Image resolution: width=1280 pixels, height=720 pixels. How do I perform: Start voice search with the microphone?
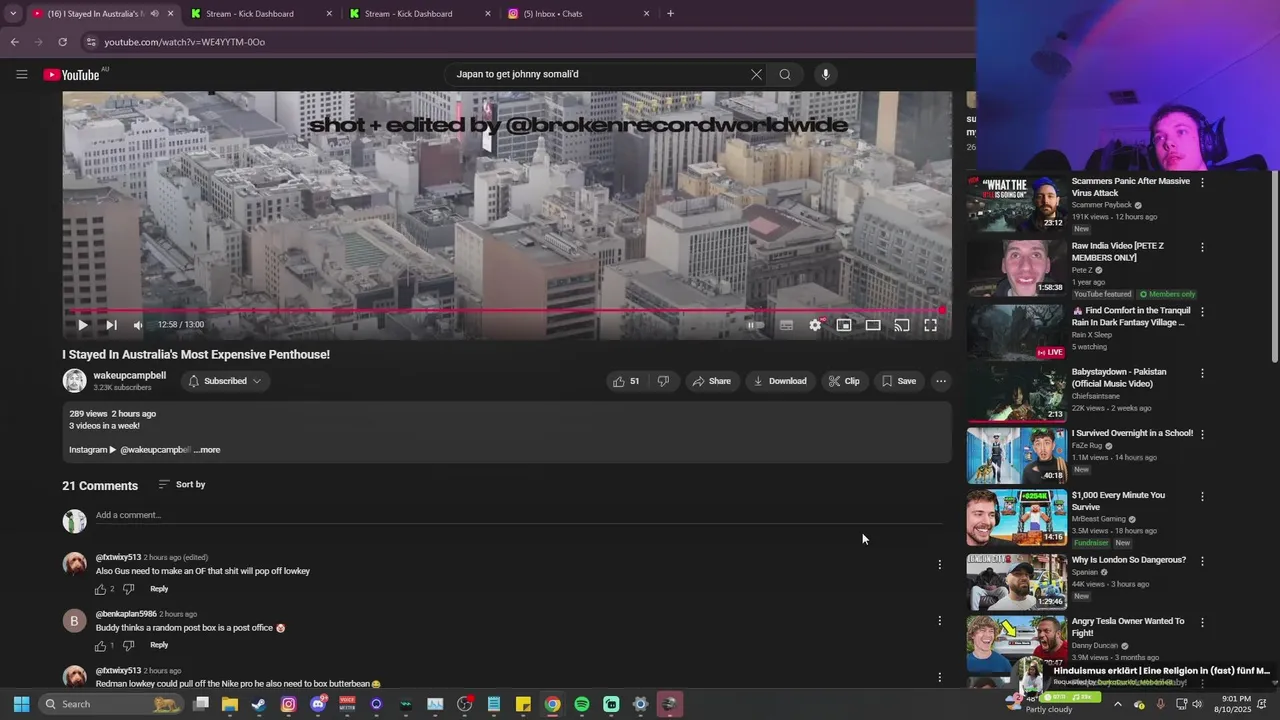(x=825, y=74)
